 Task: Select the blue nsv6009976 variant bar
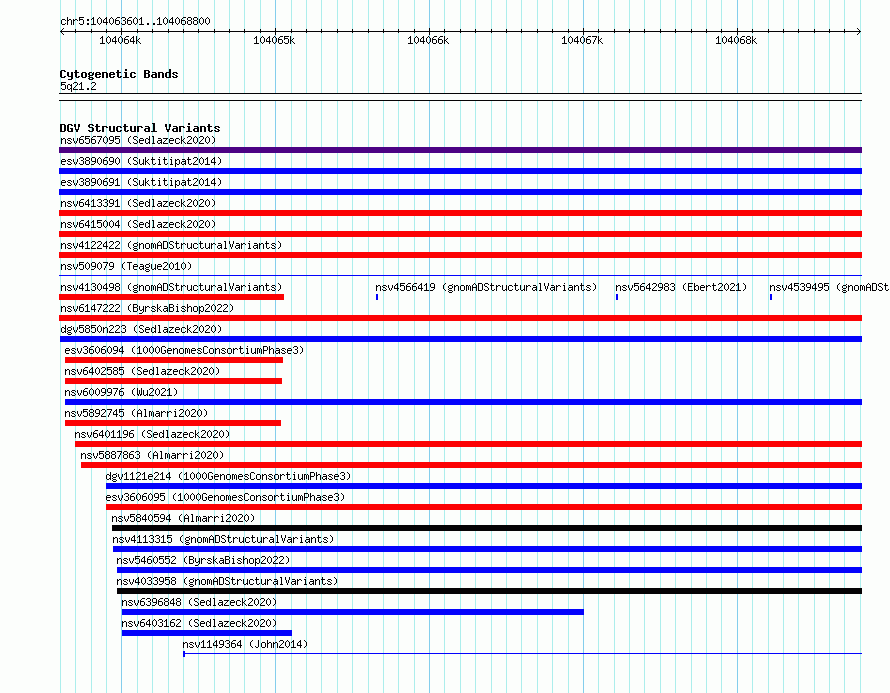[x=463, y=402]
